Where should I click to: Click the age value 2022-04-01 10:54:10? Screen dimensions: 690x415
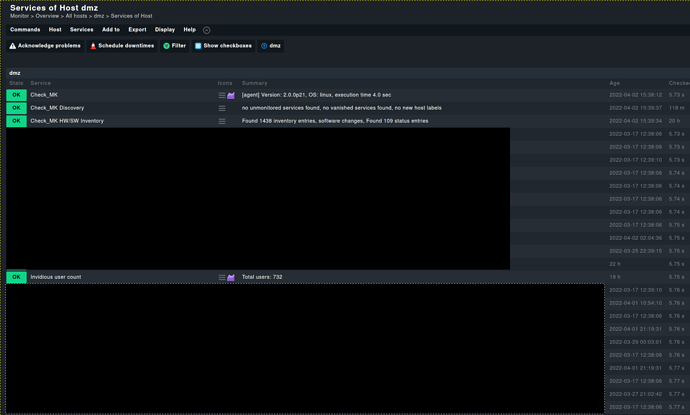(x=635, y=303)
